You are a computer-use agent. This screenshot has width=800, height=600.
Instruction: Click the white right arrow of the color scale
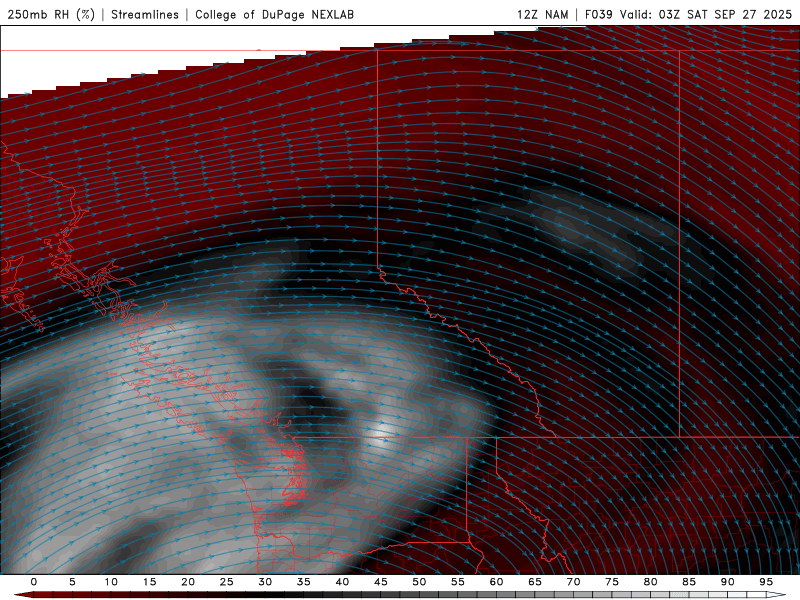(777, 595)
